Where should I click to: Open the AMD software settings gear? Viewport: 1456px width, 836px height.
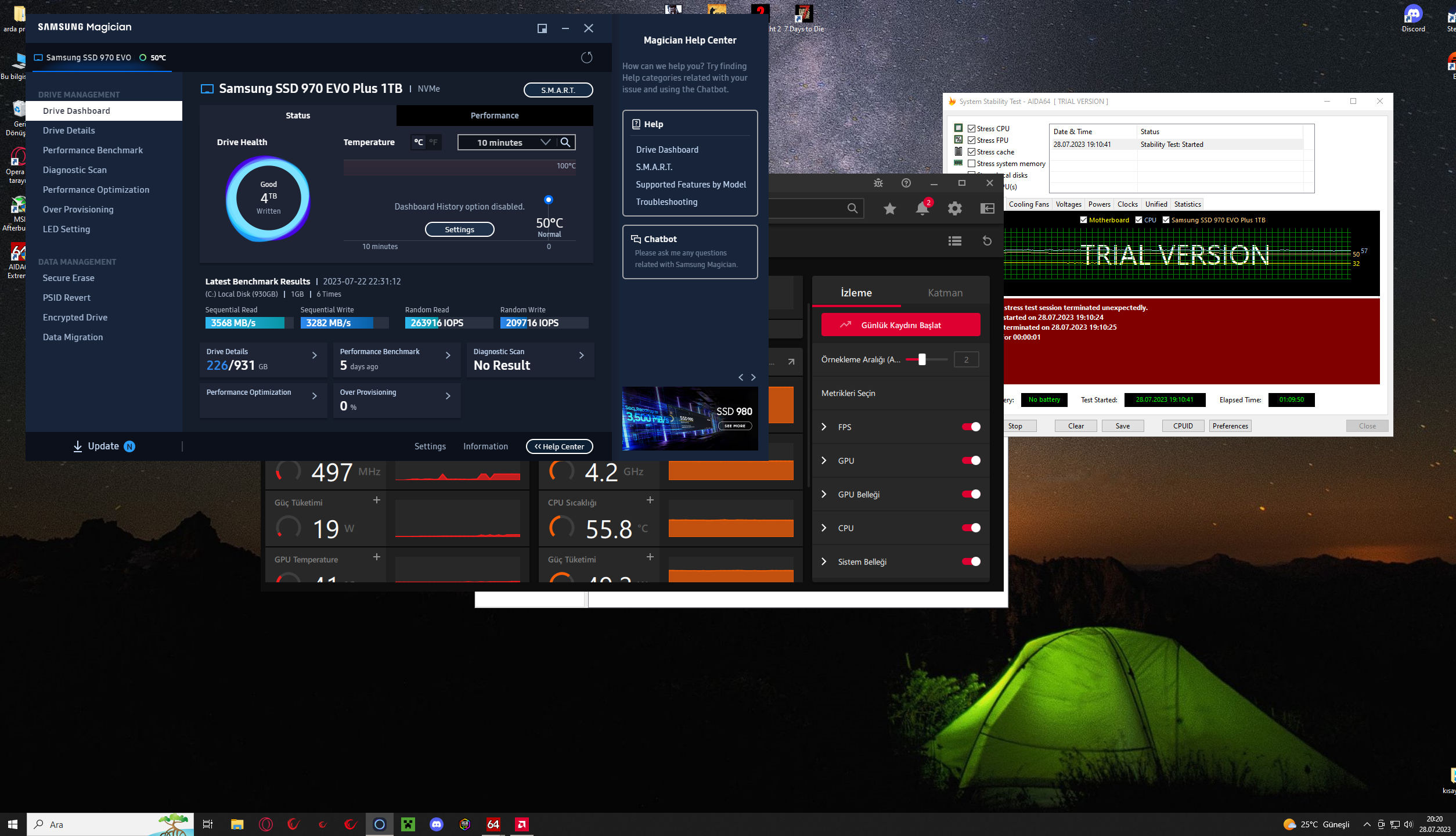pyautogui.click(x=954, y=208)
